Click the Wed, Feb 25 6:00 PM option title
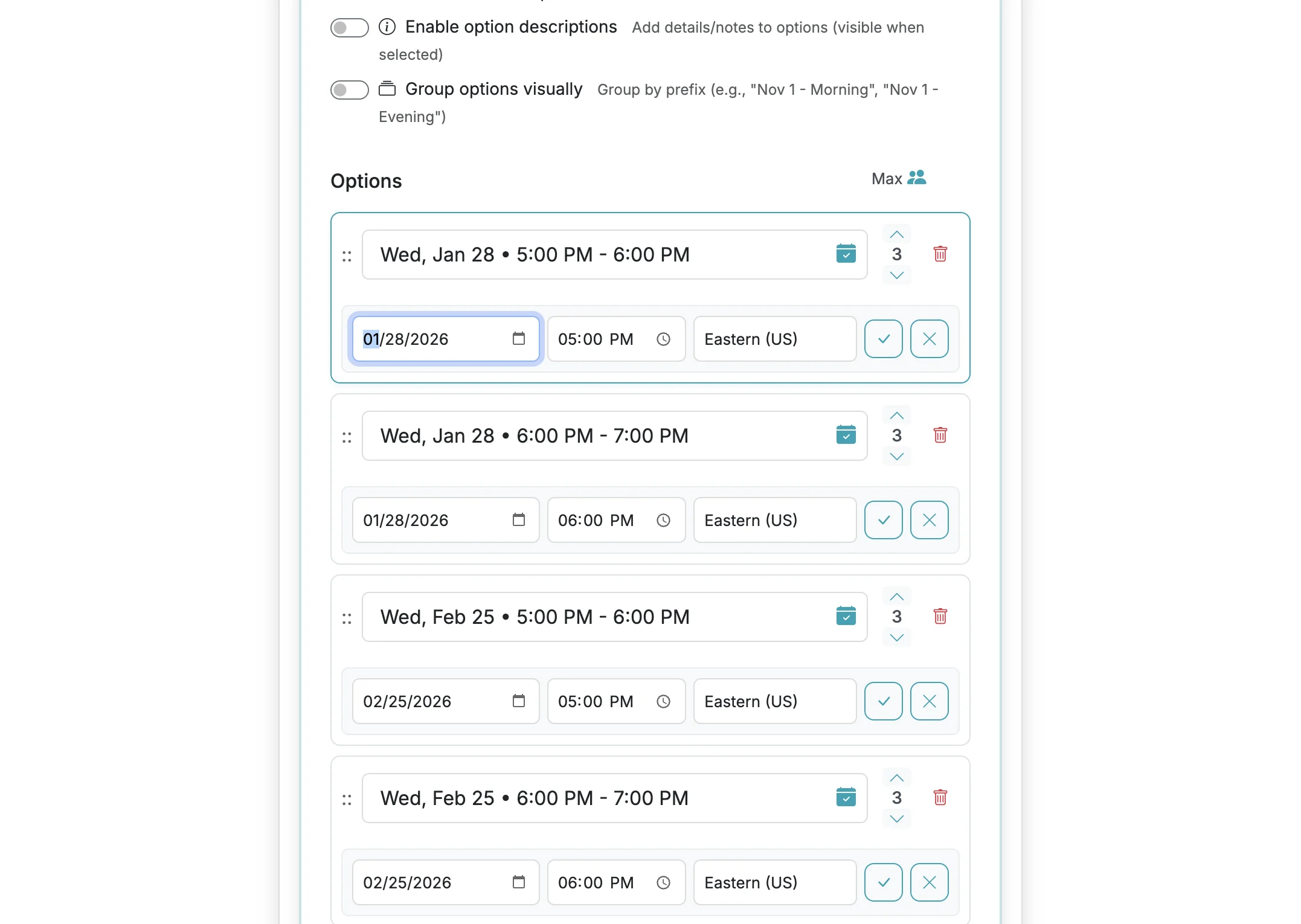Viewport: 1301px width, 924px height. tap(534, 798)
